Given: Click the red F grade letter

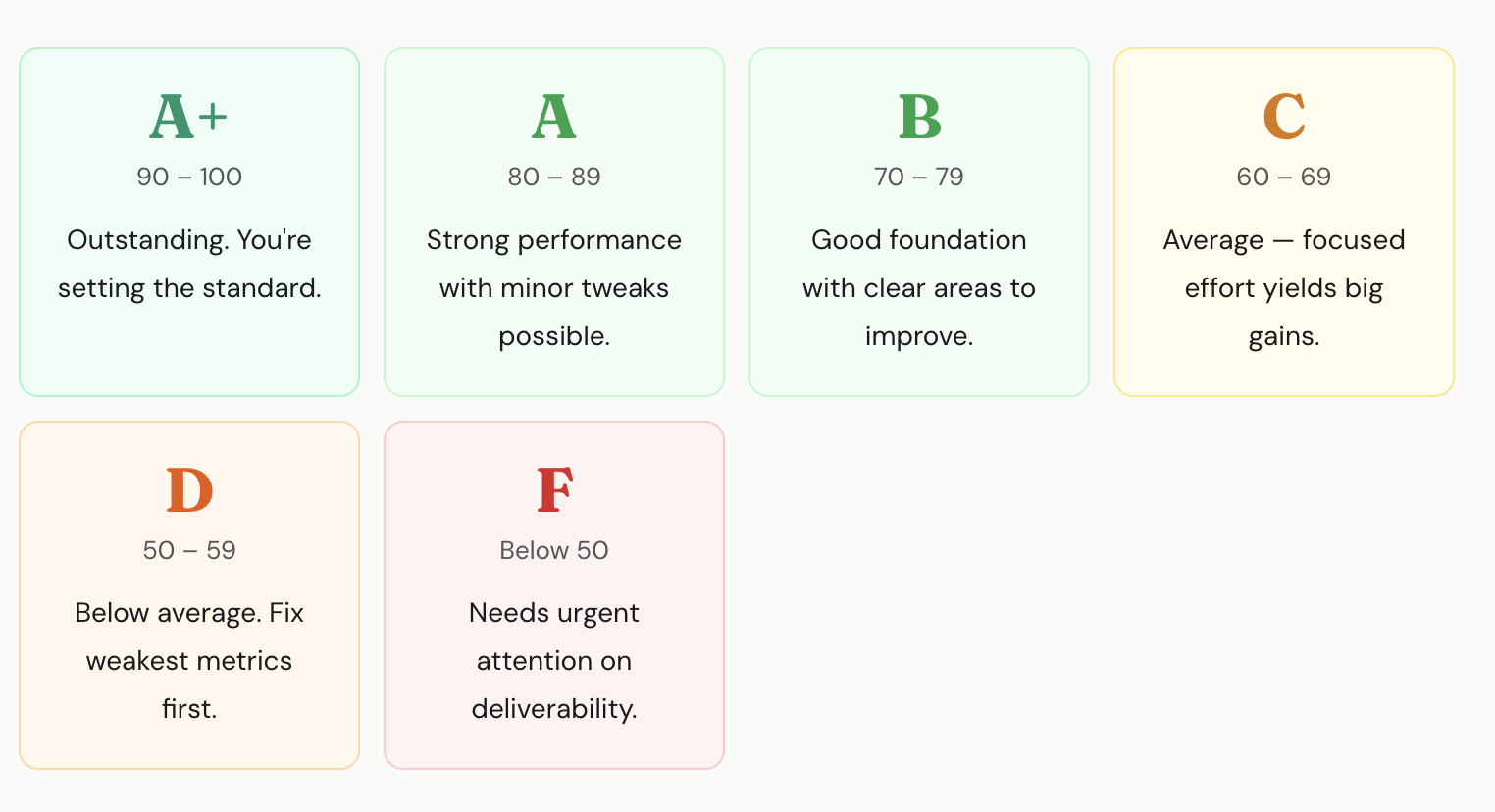Looking at the screenshot, I should [x=554, y=490].
